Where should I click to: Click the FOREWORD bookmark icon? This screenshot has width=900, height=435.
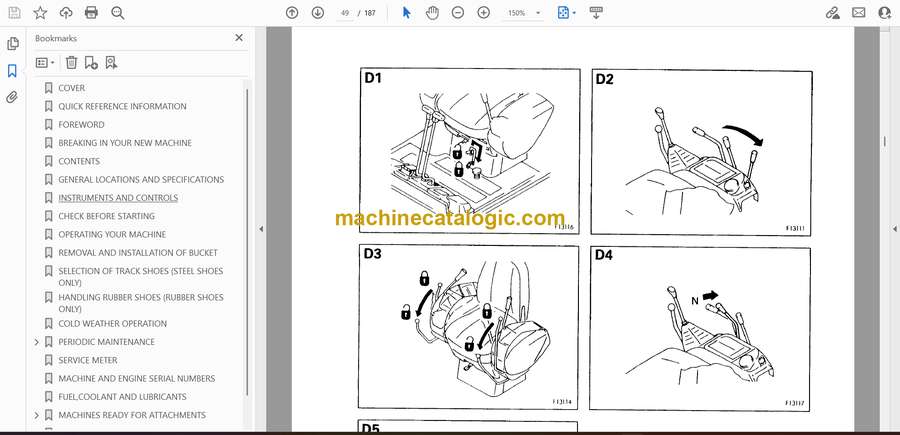49,125
